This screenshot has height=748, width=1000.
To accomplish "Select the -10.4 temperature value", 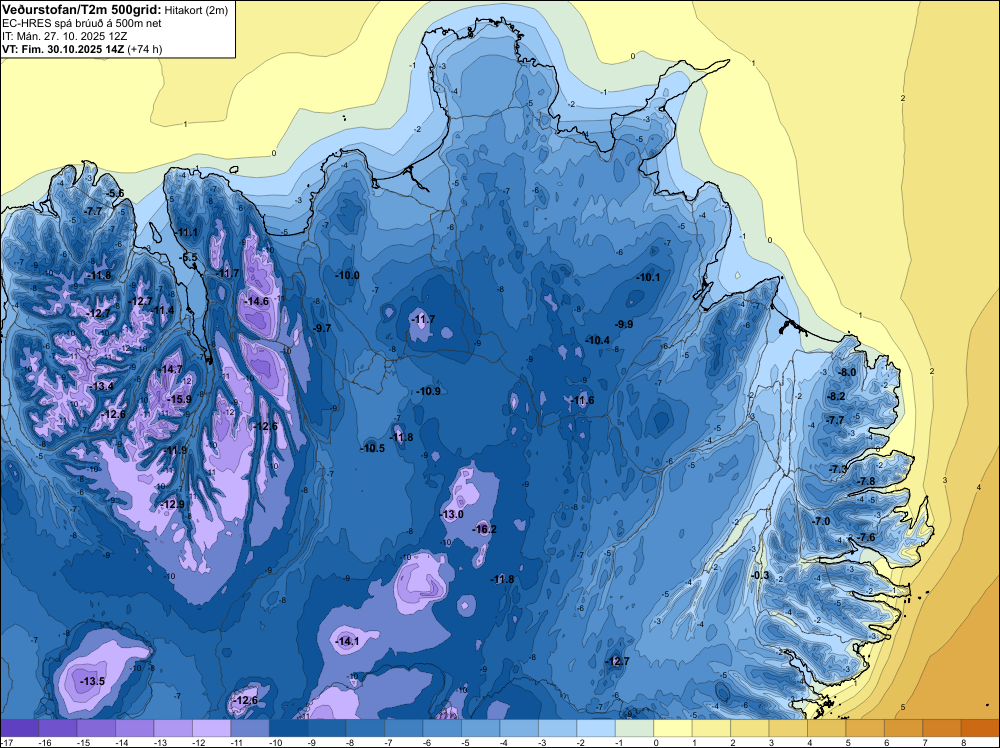I will (598, 341).
